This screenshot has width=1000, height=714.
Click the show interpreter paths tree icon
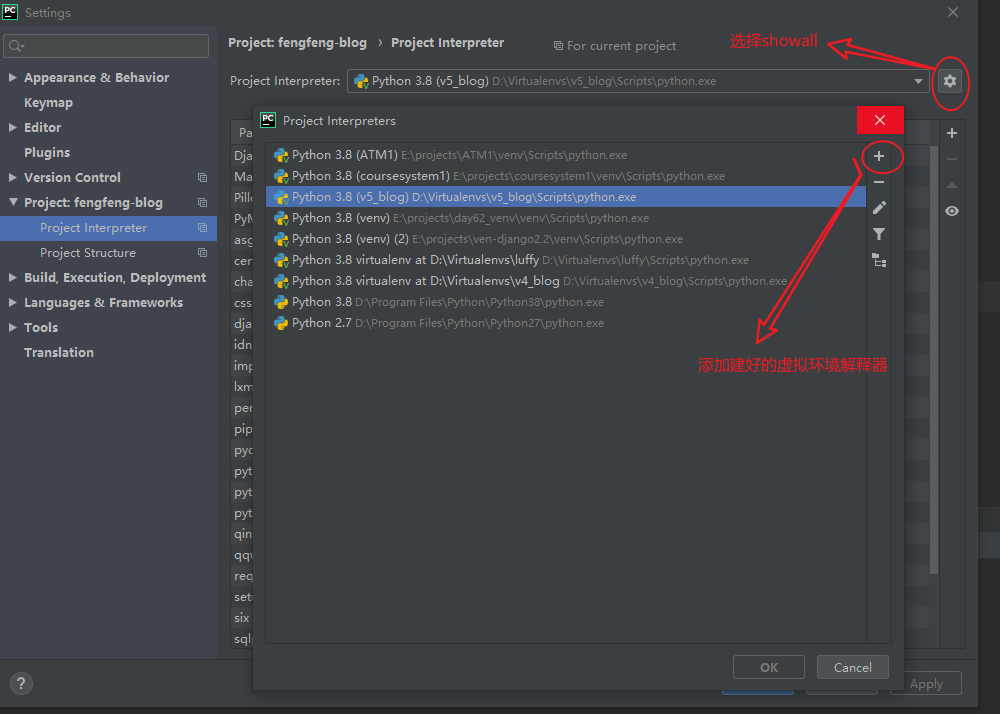tap(879, 260)
